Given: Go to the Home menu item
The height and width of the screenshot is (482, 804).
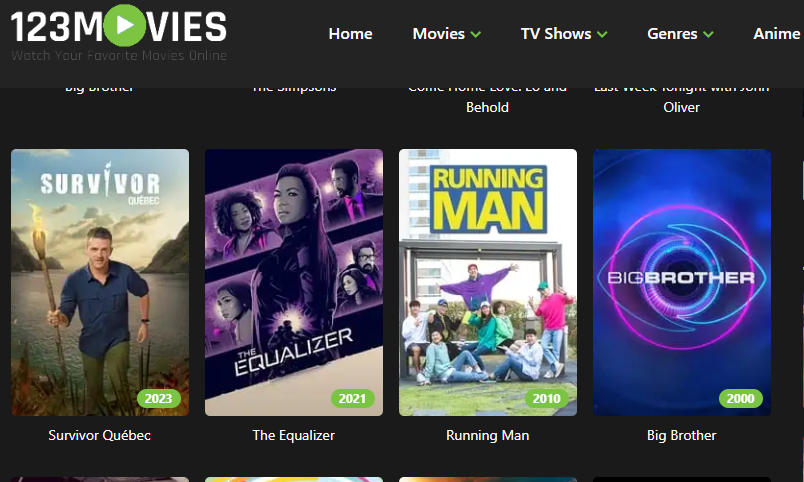Looking at the screenshot, I should pos(350,34).
